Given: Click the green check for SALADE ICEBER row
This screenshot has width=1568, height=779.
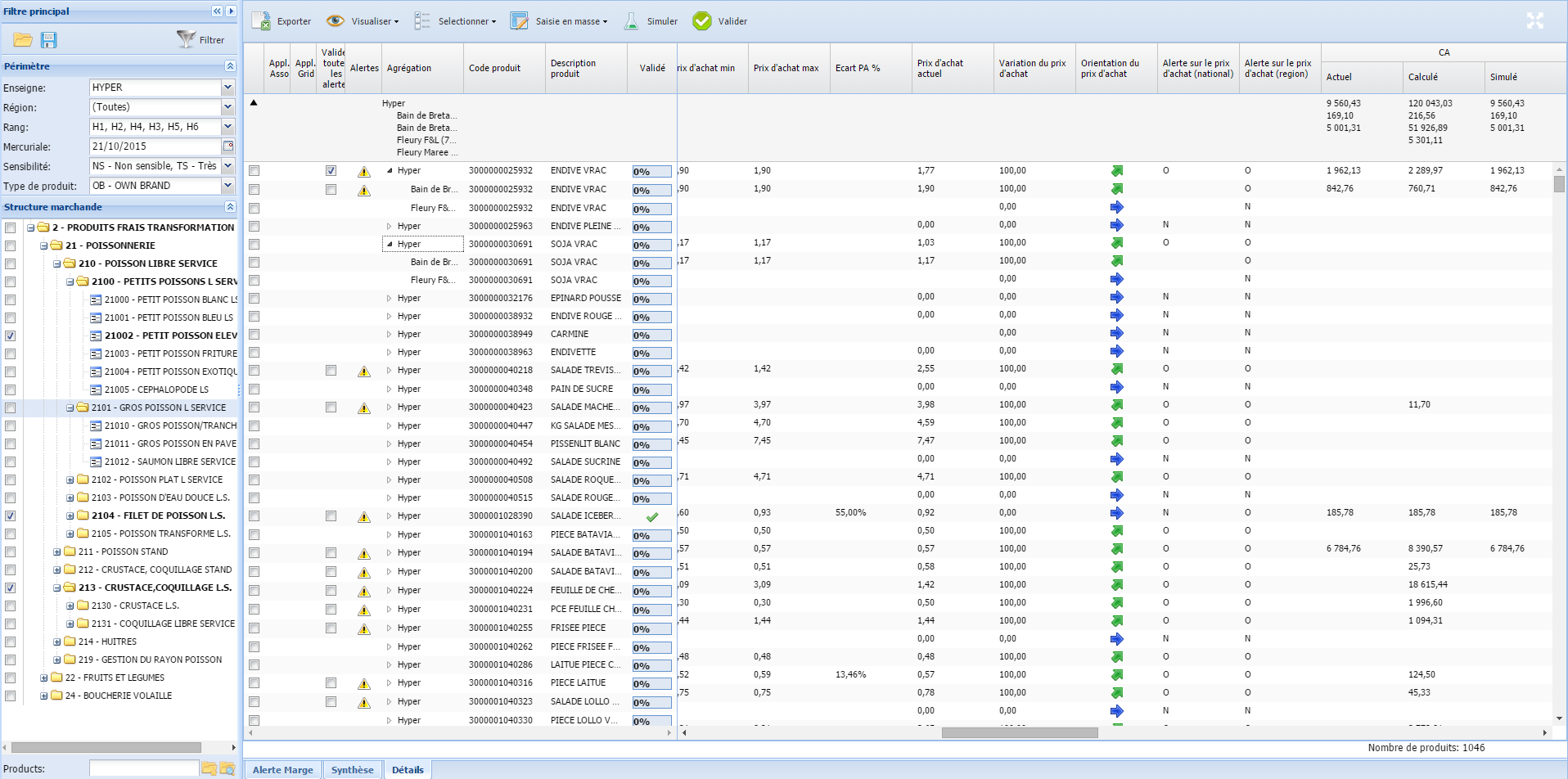Looking at the screenshot, I should tap(652, 517).
